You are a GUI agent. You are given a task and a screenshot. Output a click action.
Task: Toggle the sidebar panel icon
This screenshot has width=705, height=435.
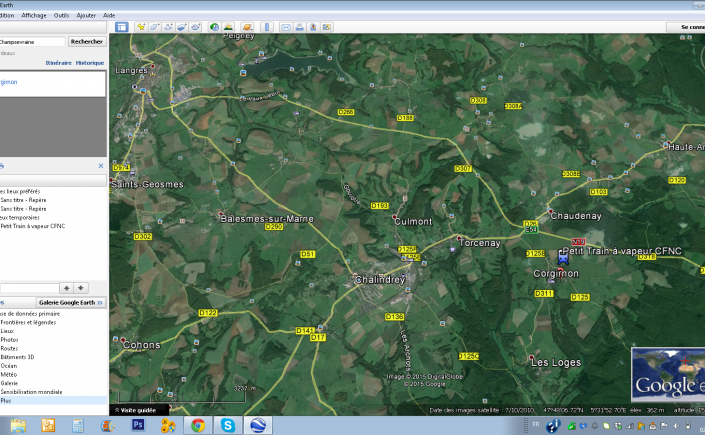(x=122, y=26)
